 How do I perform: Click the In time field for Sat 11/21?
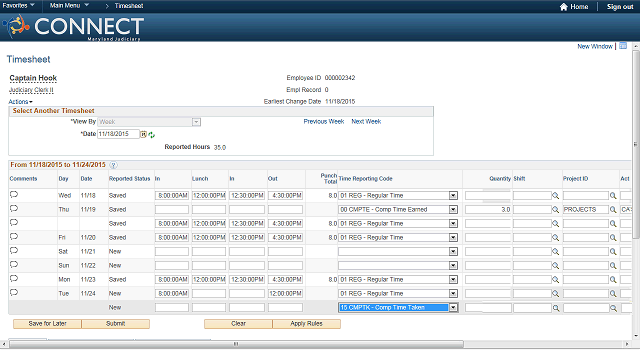(x=172, y=252)
